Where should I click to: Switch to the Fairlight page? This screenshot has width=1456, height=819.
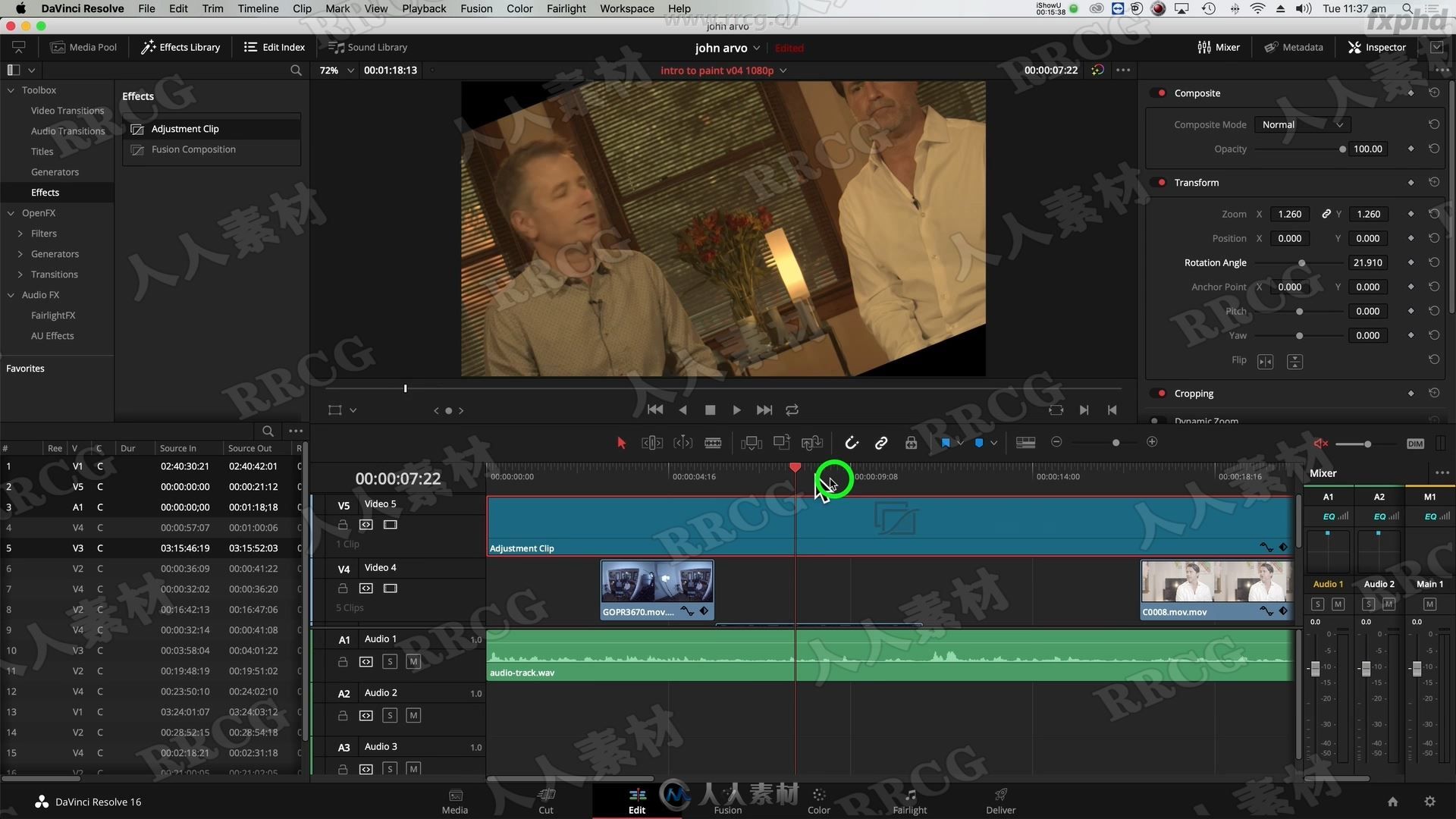(x=910, y=802)
